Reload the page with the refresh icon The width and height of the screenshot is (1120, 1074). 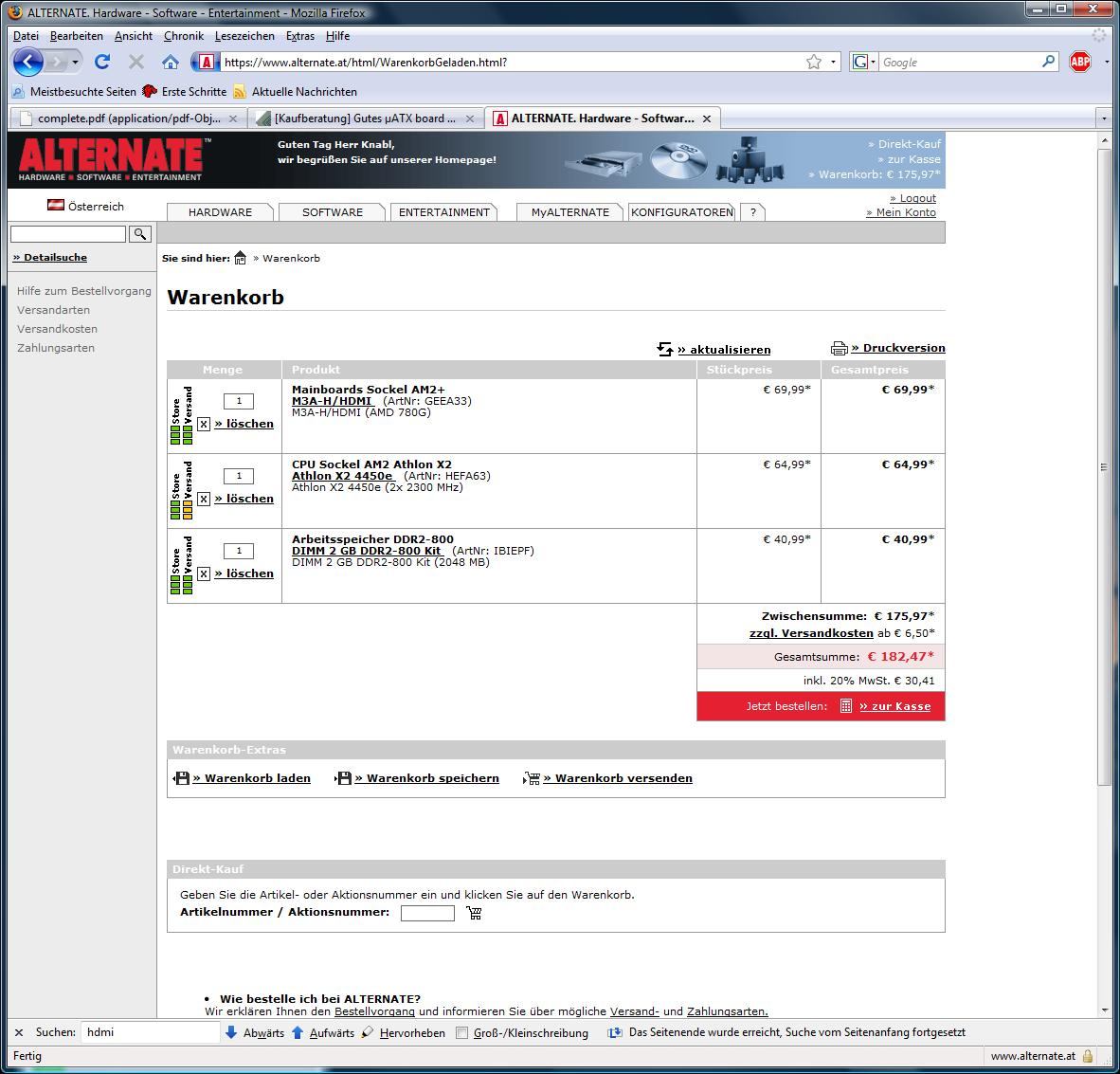pyautogui.click(x=102, y=63)
